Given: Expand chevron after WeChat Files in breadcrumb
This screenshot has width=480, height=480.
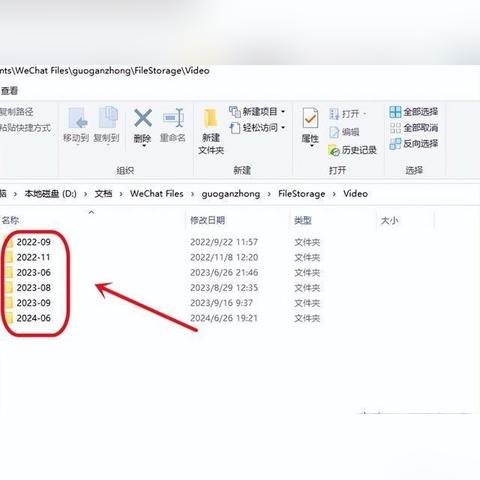Looking at the screenshot, I should click(x=192, y=194).
